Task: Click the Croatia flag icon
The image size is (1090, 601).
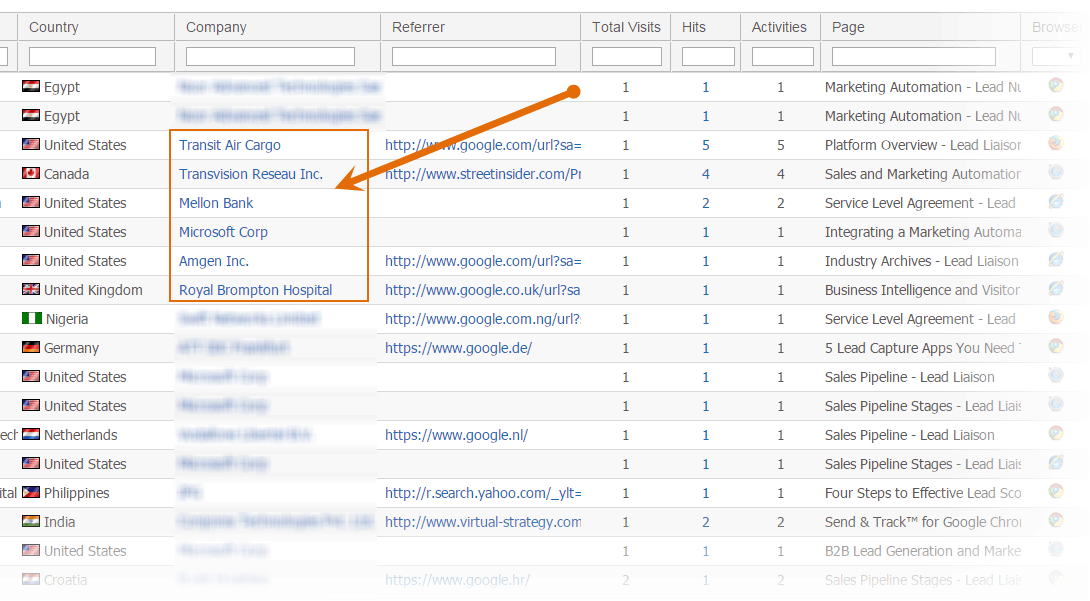Action: click(x=31, y=579)
